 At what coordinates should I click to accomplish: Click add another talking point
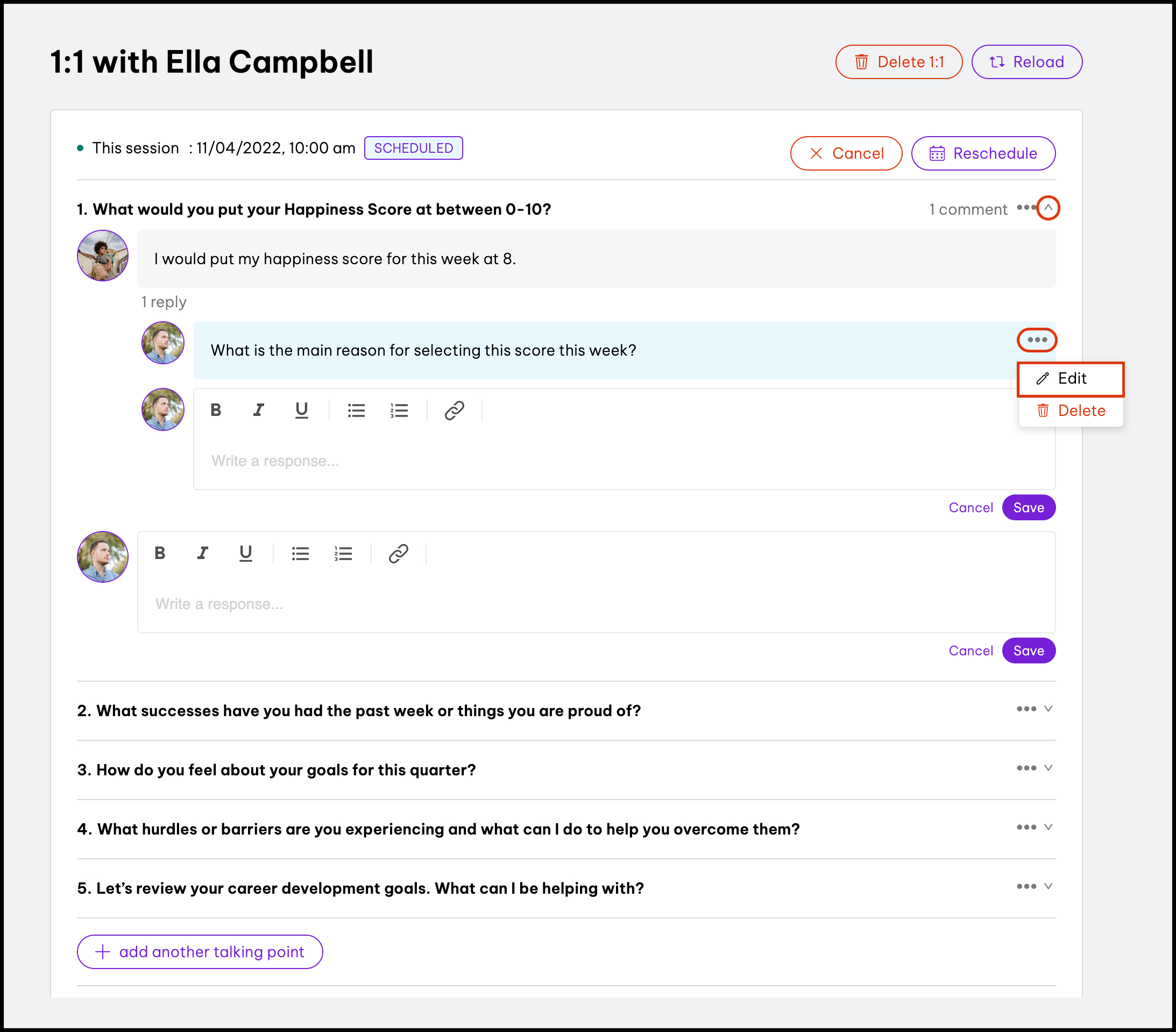point(200,952)
